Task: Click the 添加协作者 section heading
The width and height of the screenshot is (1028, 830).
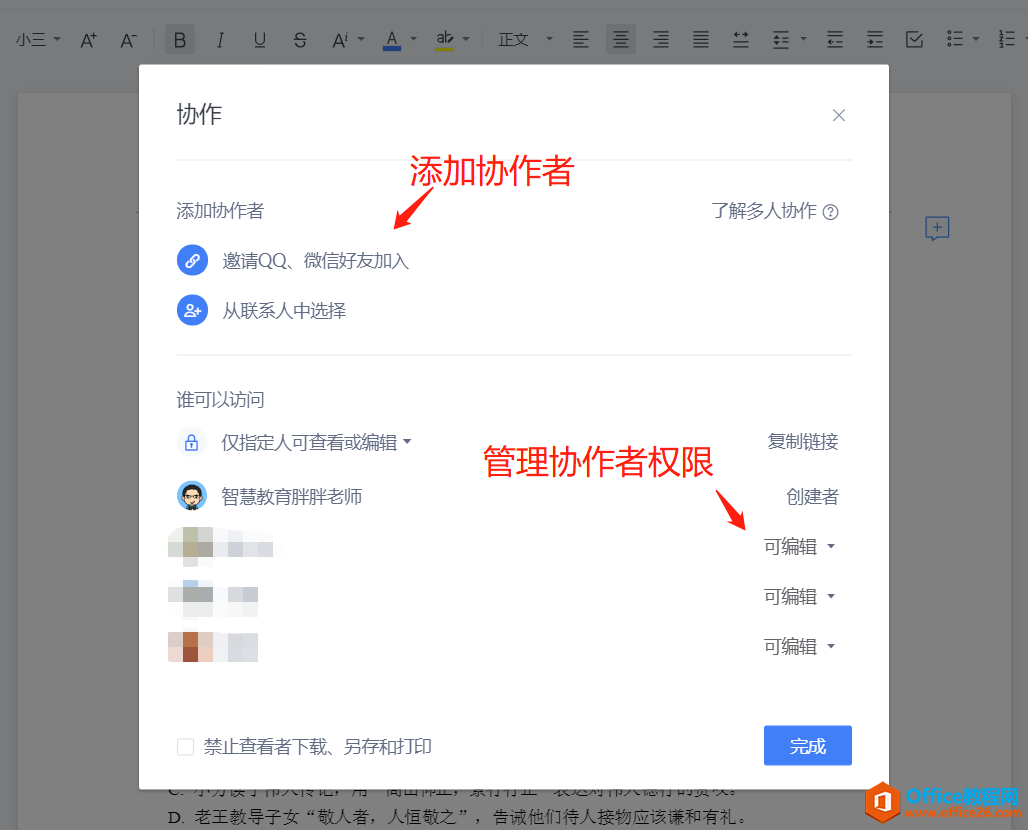Action: 220,211
